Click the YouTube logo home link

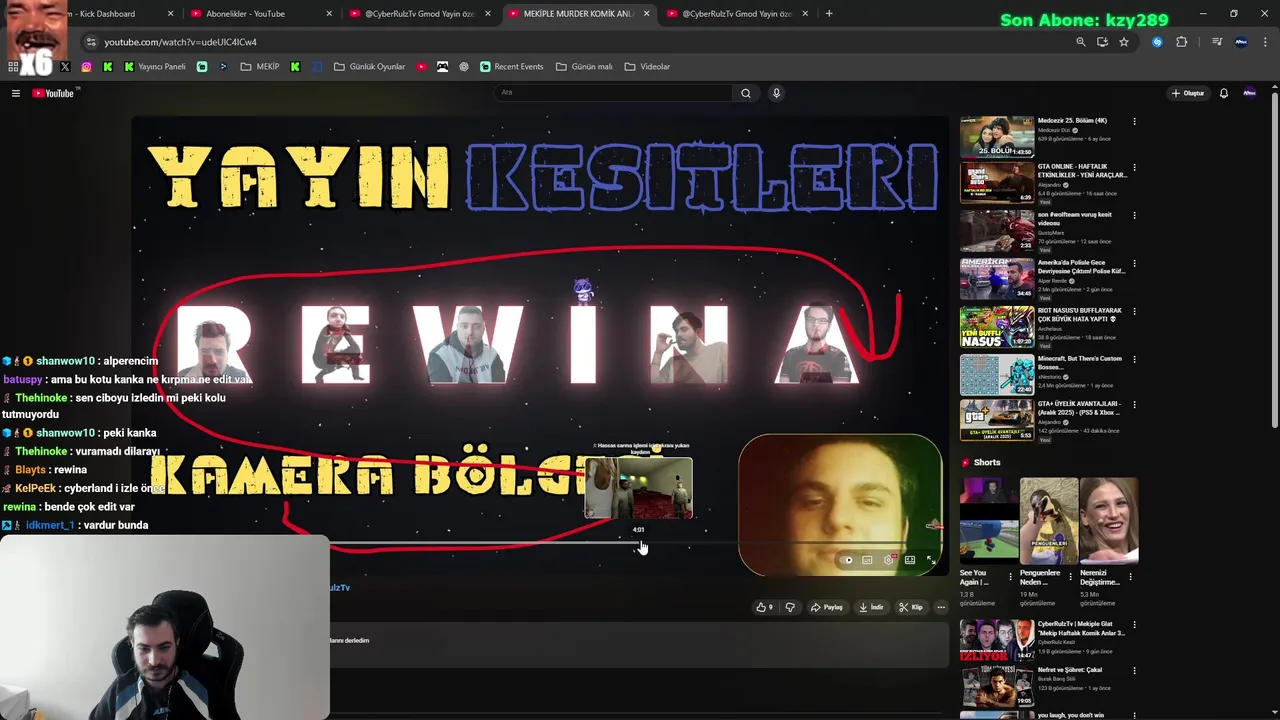pyautogui.click(x=53, y=93)
